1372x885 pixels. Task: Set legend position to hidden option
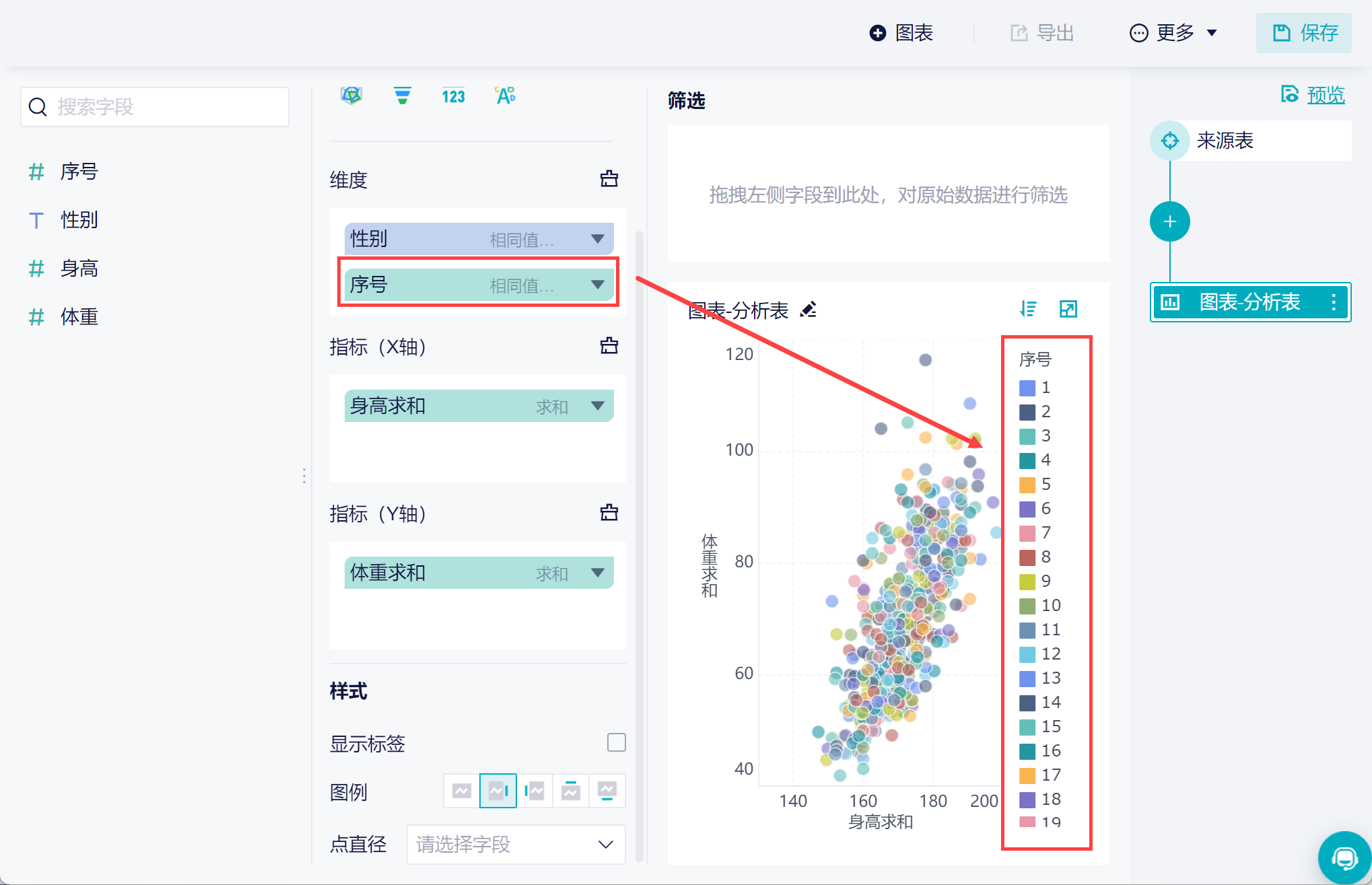coord(462,791)
